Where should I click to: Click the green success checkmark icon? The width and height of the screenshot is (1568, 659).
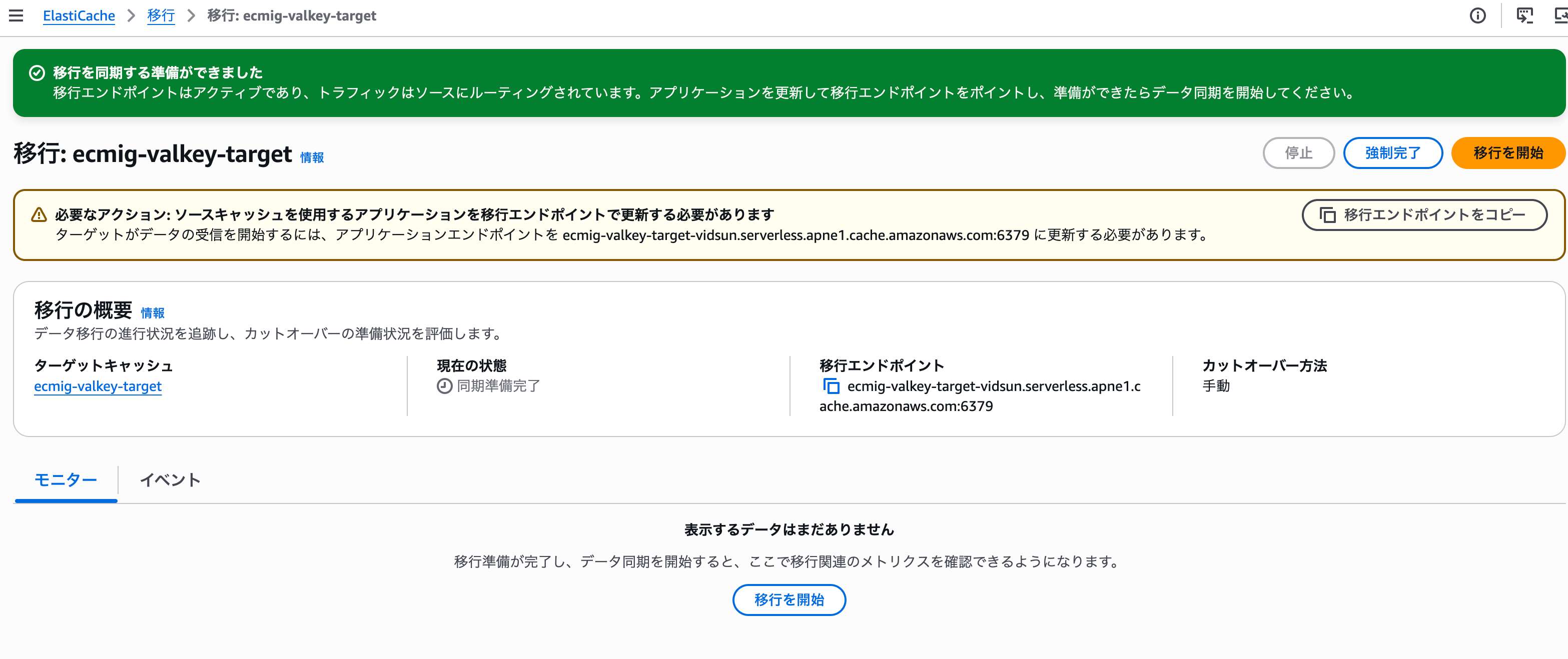tap(37, 73)
